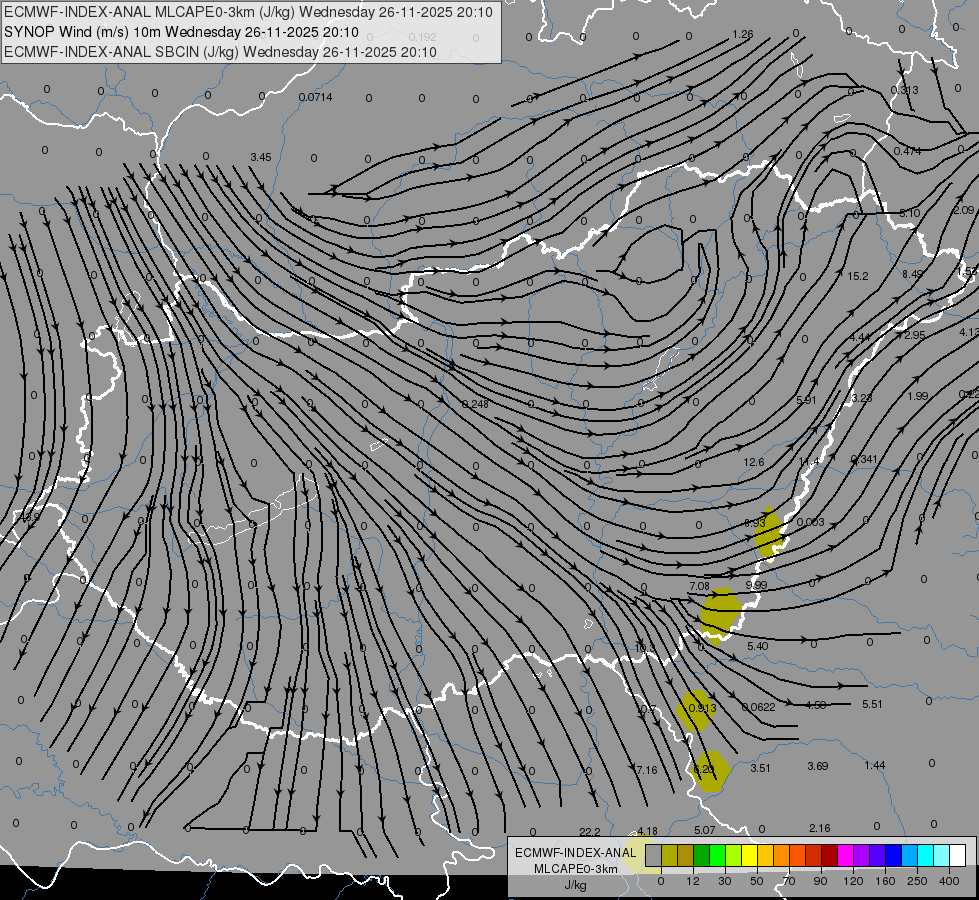Pick the dark green legend swatch
The image size is (979, 900).
click(x=702, y=855)
